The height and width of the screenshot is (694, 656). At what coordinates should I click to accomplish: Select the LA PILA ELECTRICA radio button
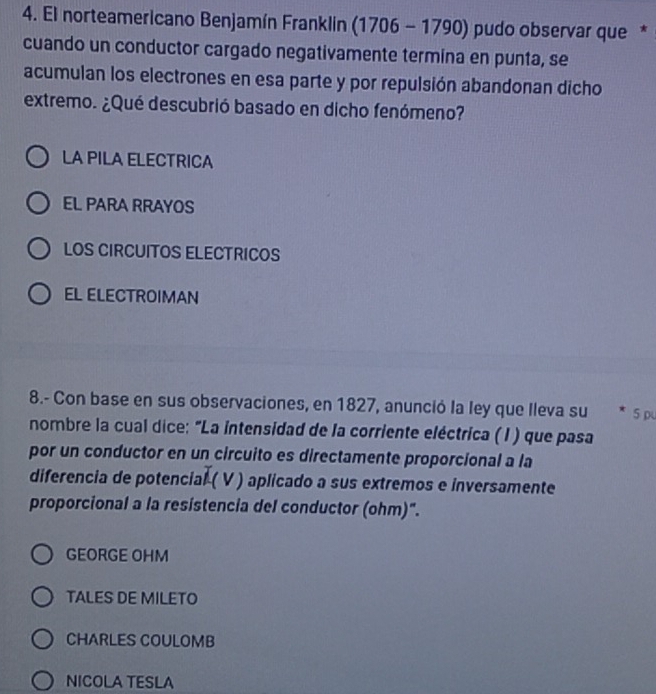37,157
